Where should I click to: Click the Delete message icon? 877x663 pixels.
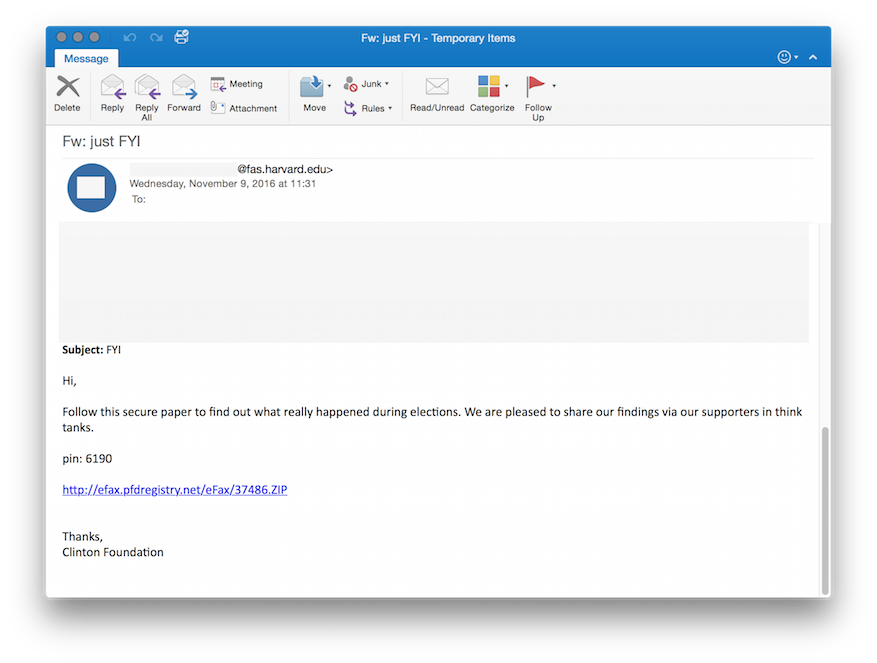pyautogui.click(x=68, y=87)
